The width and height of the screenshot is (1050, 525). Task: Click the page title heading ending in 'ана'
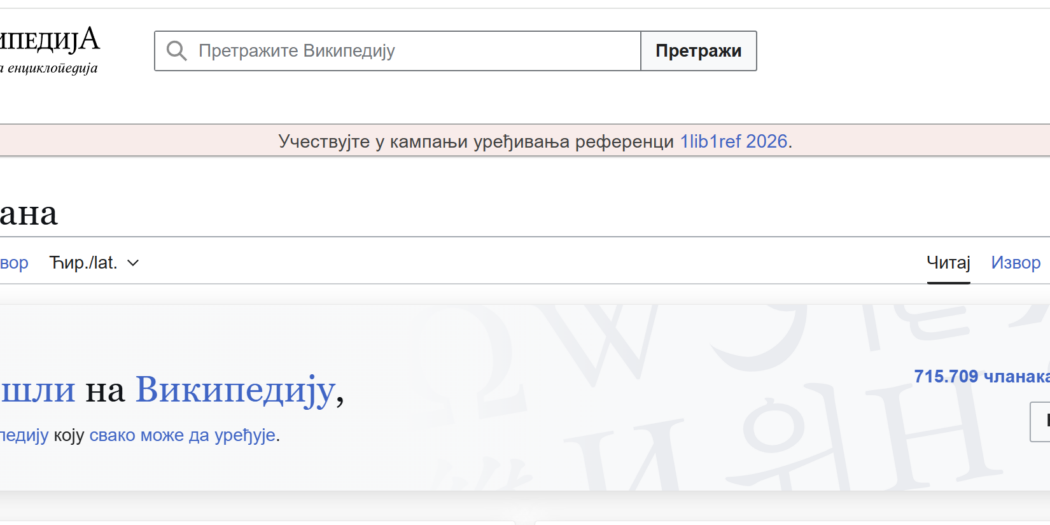(x=29, y=213)
